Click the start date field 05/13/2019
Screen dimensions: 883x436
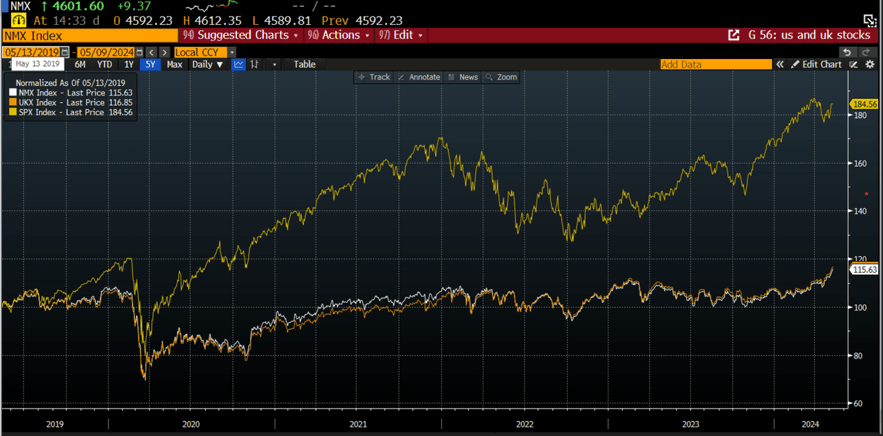pos(32,52)
